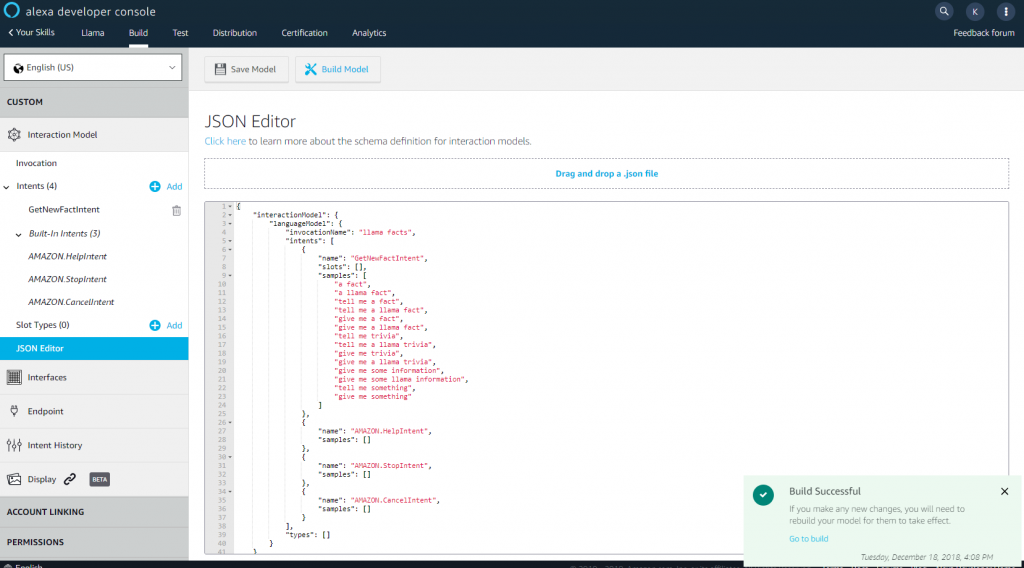
Task: Place cursor on "llama facts" invocation name text
Action: coord(385,232)
